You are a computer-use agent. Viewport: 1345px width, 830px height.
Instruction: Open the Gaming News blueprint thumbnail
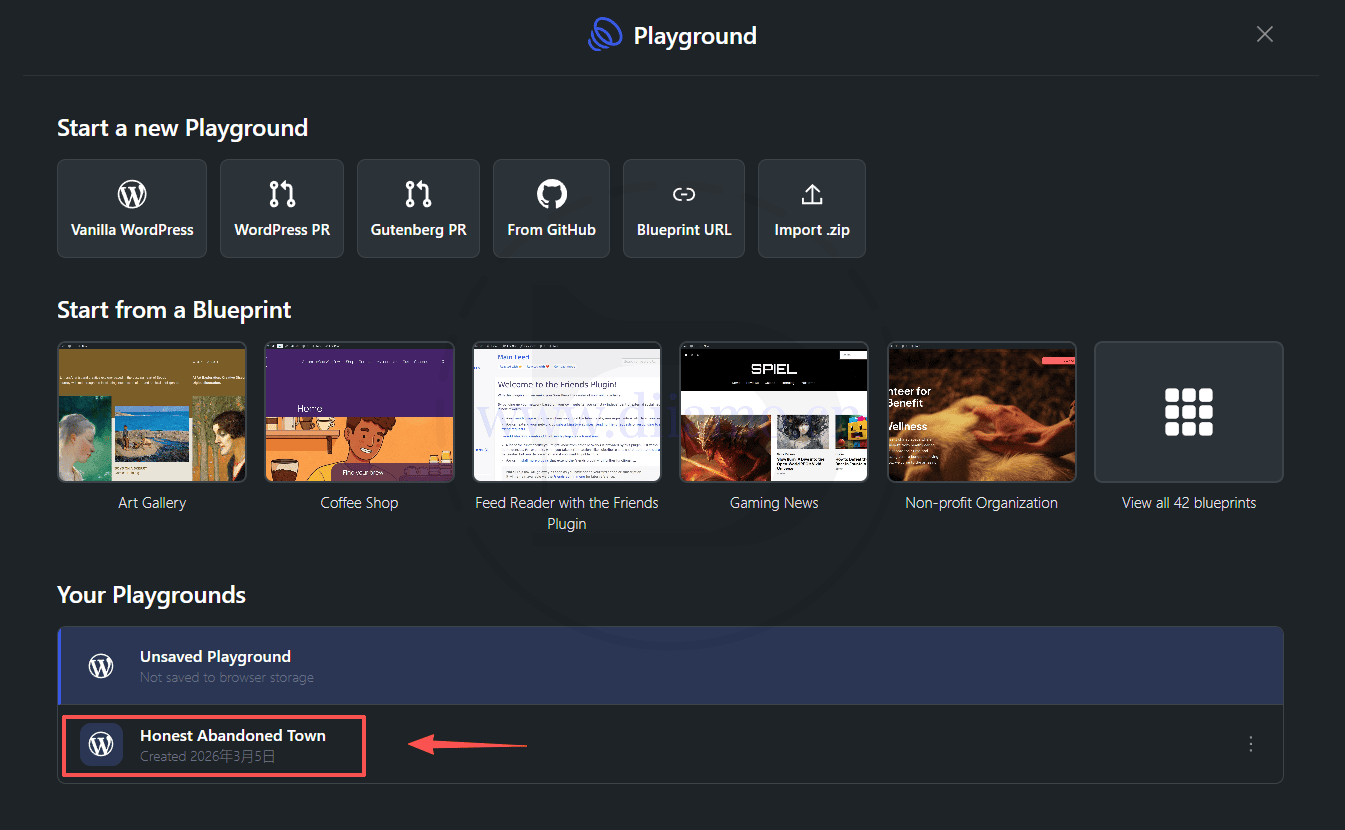(774, 412)
